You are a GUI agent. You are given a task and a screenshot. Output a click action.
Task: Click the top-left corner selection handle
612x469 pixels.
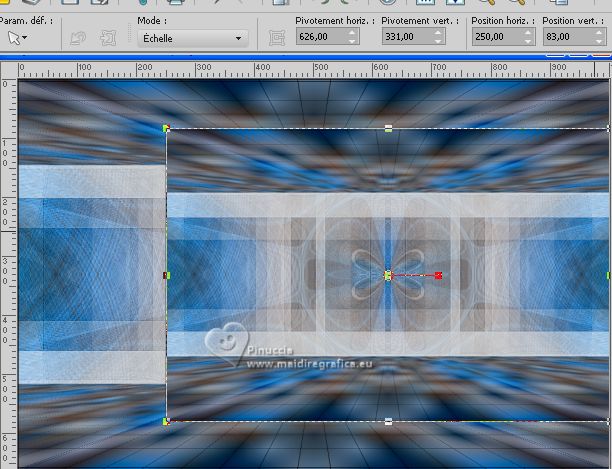pyautogui.click(x=166, y=128)
